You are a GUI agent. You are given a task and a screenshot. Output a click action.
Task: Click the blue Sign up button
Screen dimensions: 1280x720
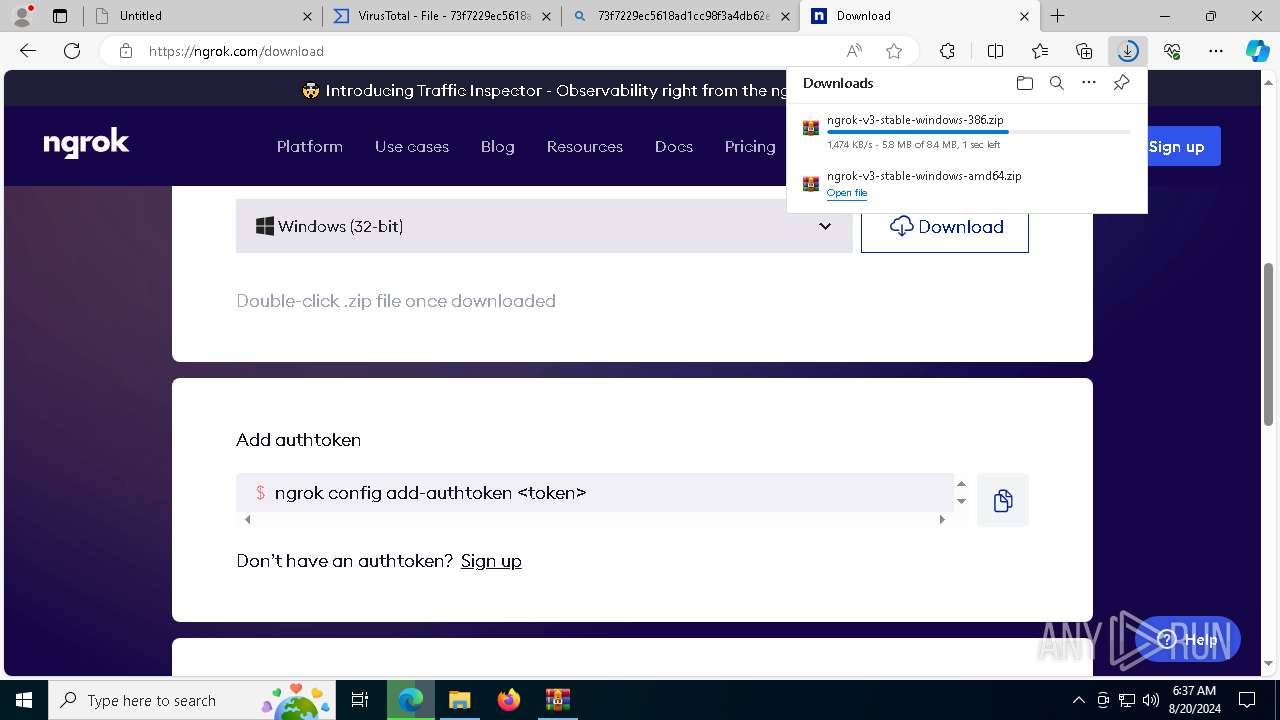pyautogui.click(x=1182, y=146)
